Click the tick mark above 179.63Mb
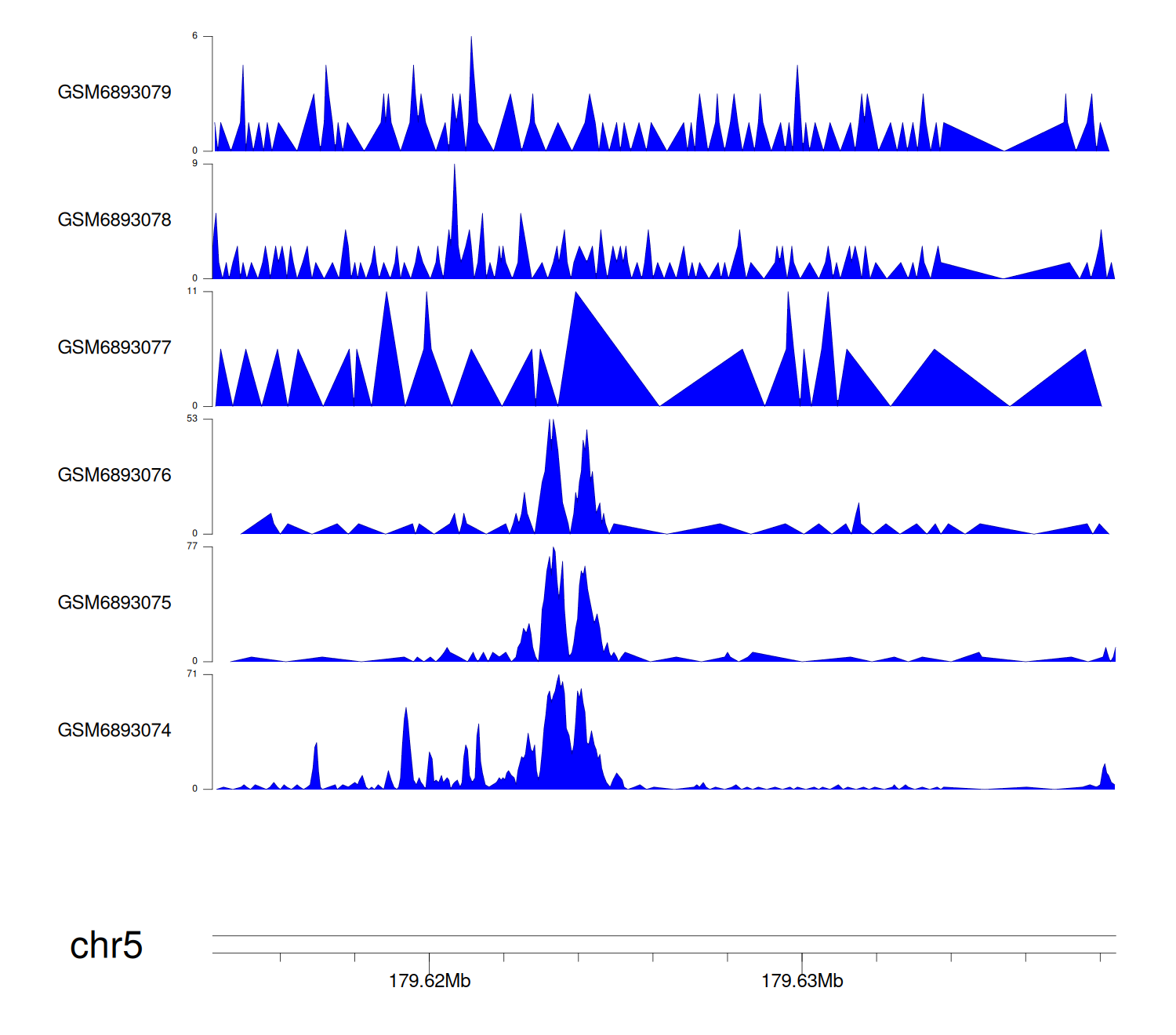Viewport: 1176px width, 1035px height. coord(802,958)
